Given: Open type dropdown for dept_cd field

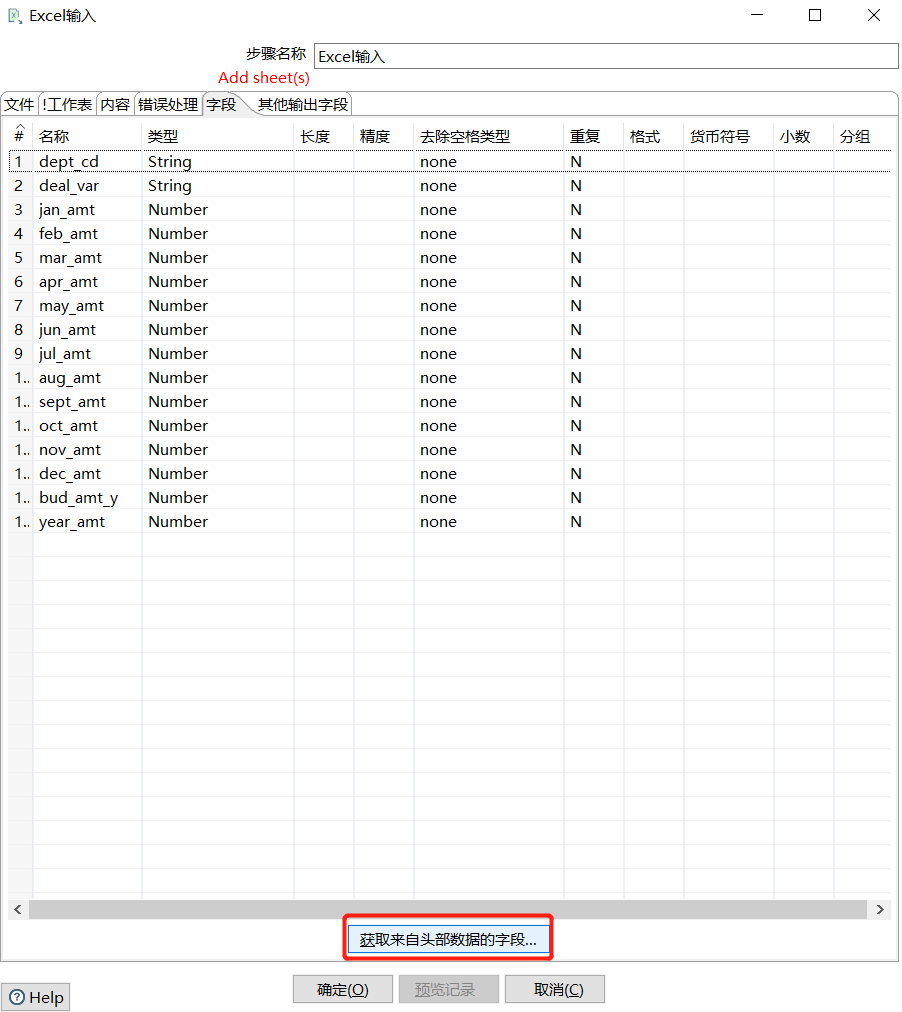Looking at the screenshot, I should pyautogui.click(x=220, y=161).
